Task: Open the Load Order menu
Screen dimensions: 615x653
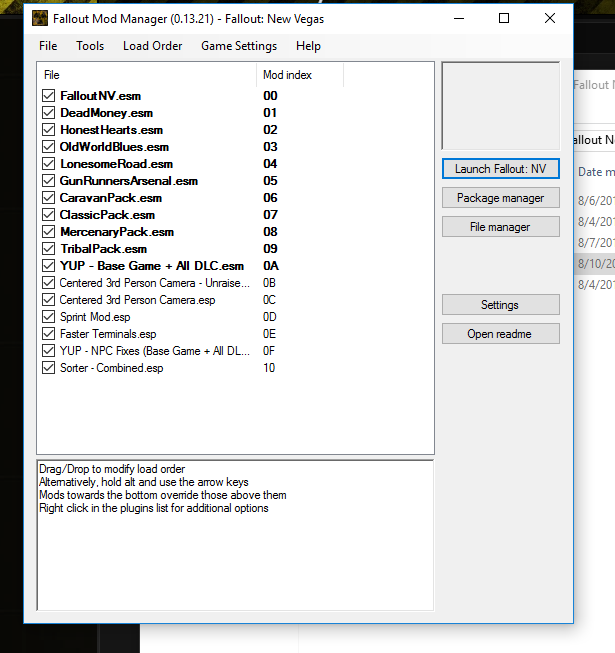Action: (x=152, y=46)
